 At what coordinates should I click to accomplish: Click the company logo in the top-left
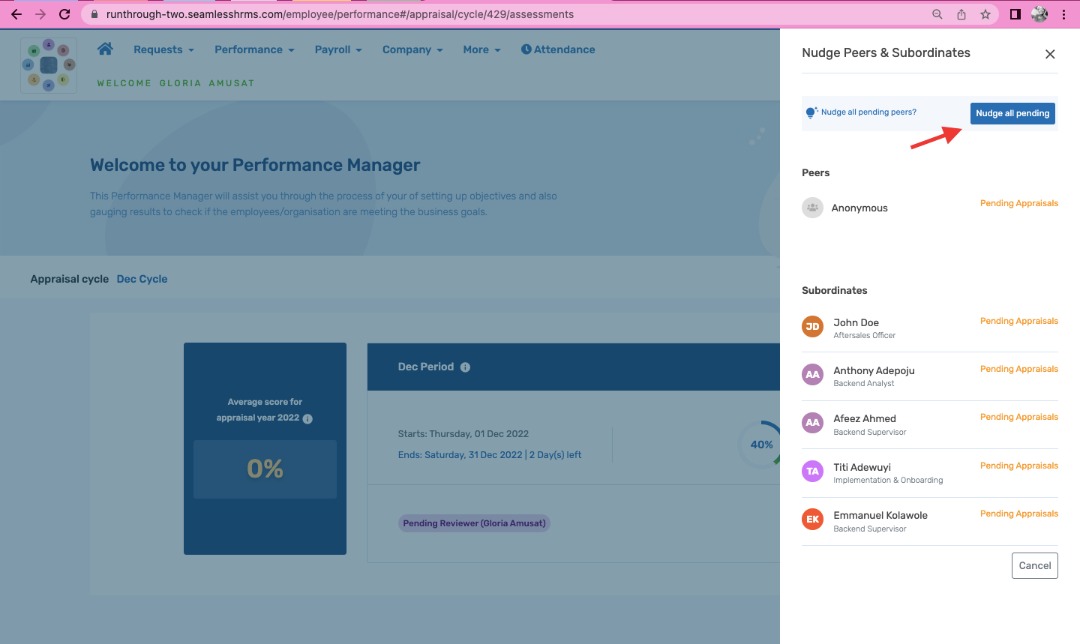[x=46, y=64]
